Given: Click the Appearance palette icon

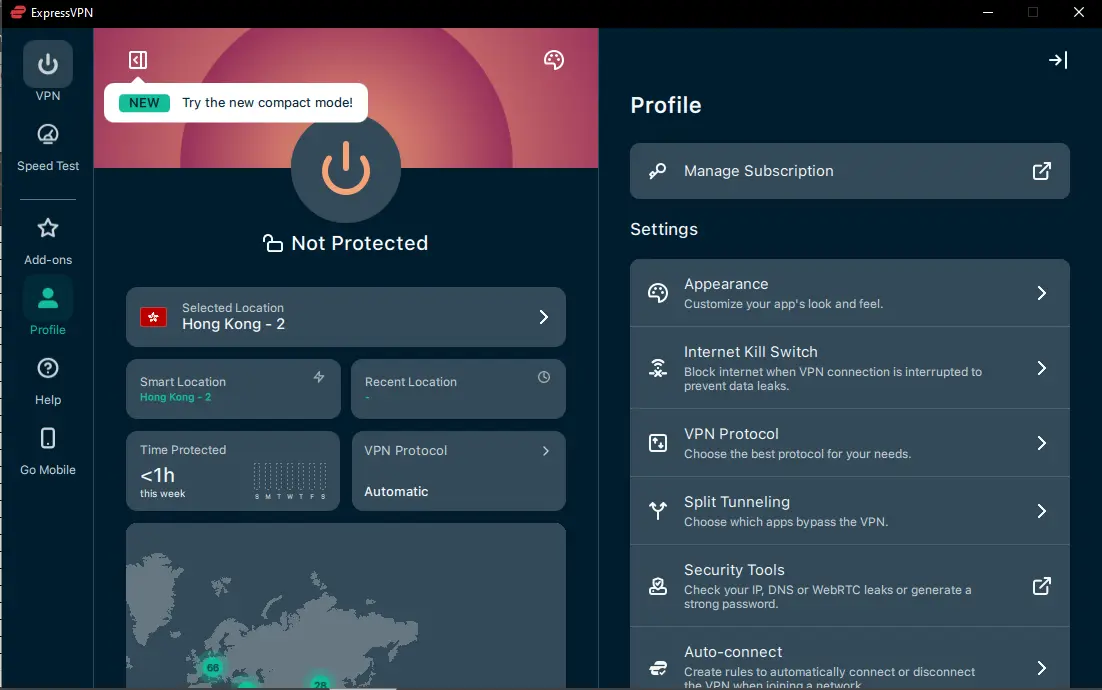Looking at the screenshot, I should [x=658, y=293].
